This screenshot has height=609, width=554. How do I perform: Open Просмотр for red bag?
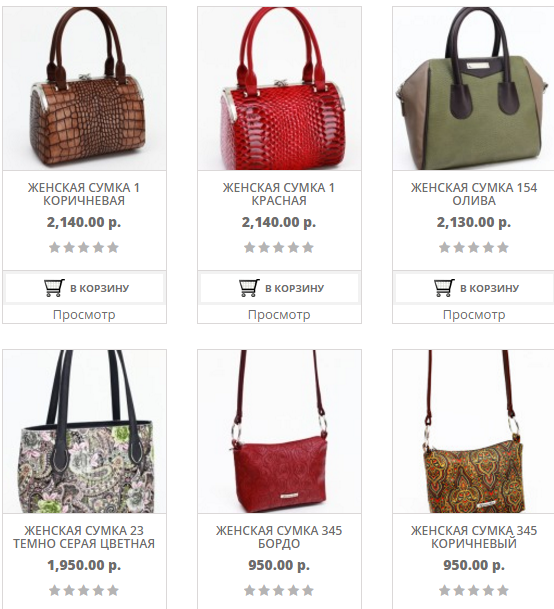click(279, 315)
